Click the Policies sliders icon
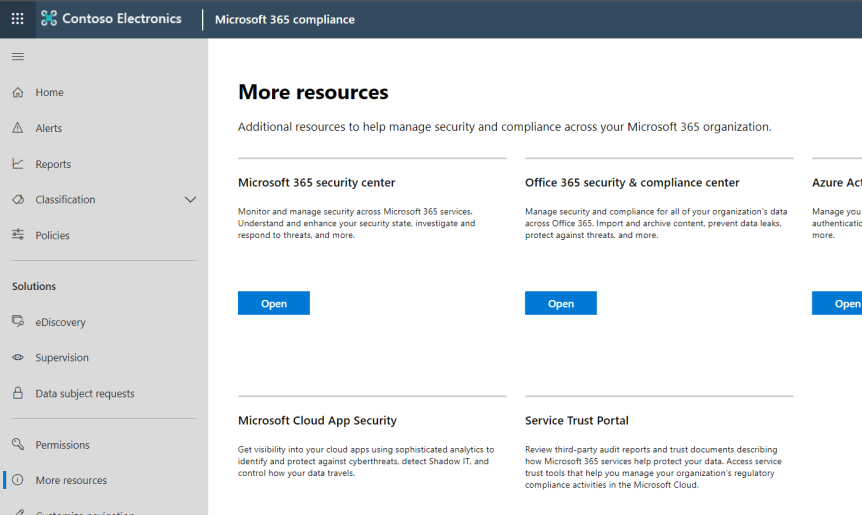Screen dimensions: 862x515 point(18,235)
